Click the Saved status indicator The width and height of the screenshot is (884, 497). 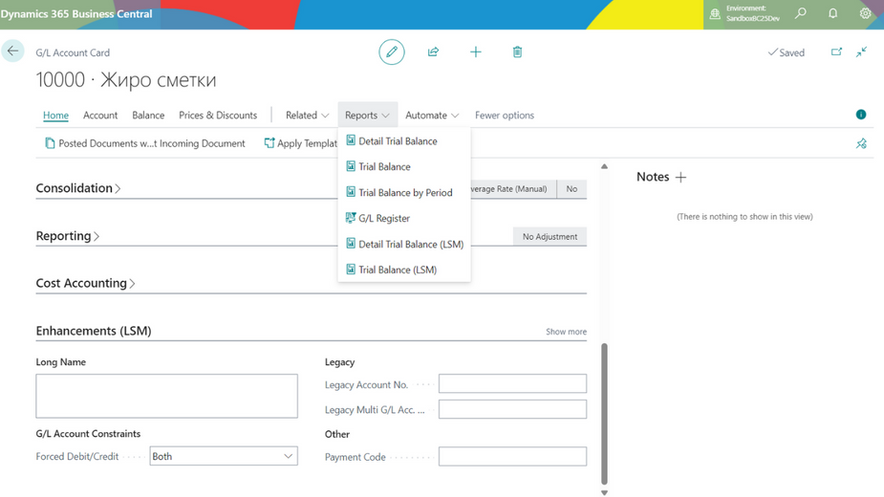786,52
